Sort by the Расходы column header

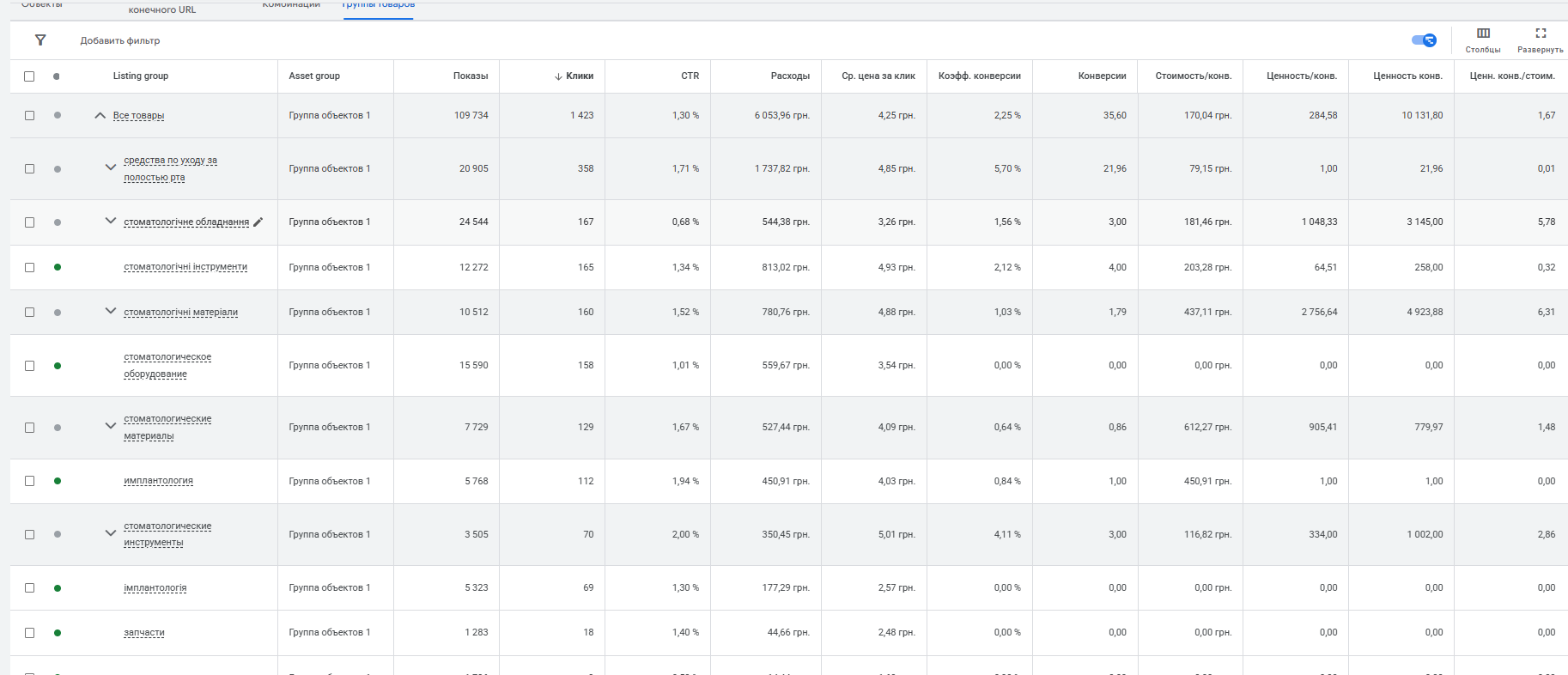(790, 76)
